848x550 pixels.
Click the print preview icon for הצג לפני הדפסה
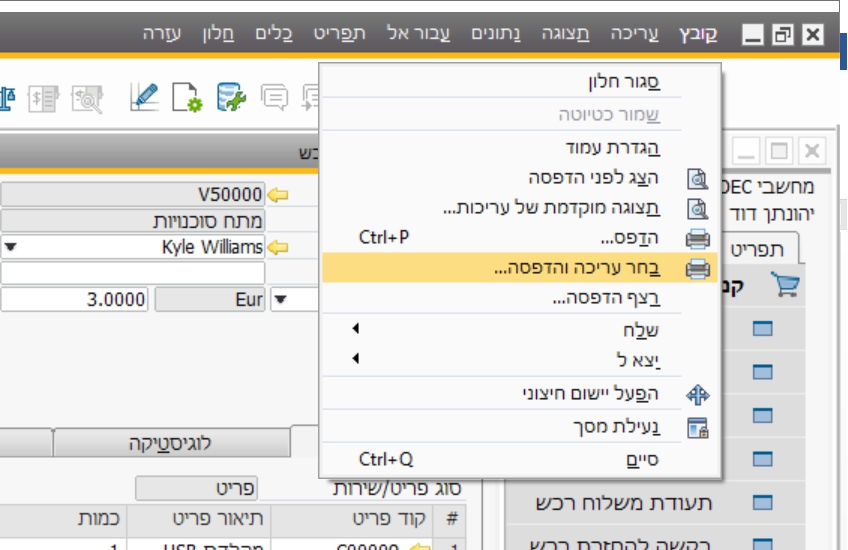pos(697,178)
